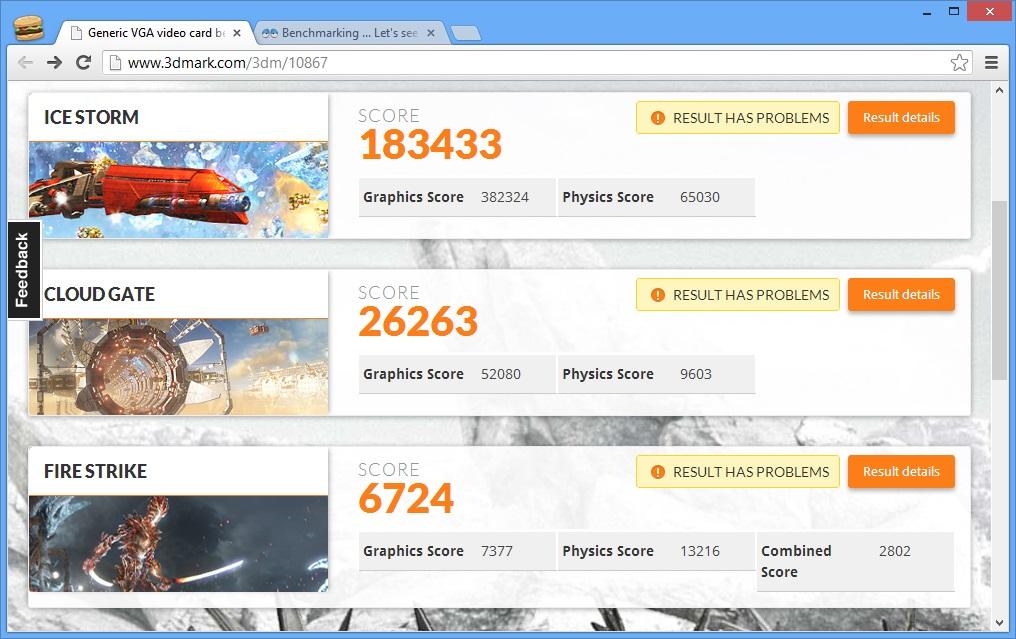Screen dimensions: 1016x639
Task: Click Fire Strike graphics score 7377
Action: pos(497,551)
